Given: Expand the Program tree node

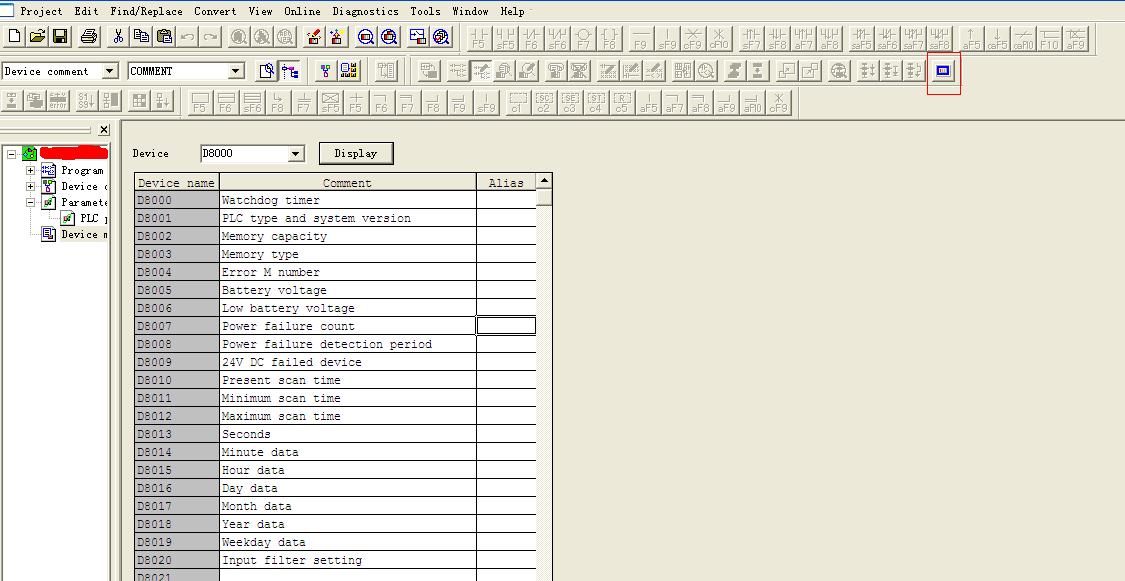Looking at the screenshot, I should 30,171.
